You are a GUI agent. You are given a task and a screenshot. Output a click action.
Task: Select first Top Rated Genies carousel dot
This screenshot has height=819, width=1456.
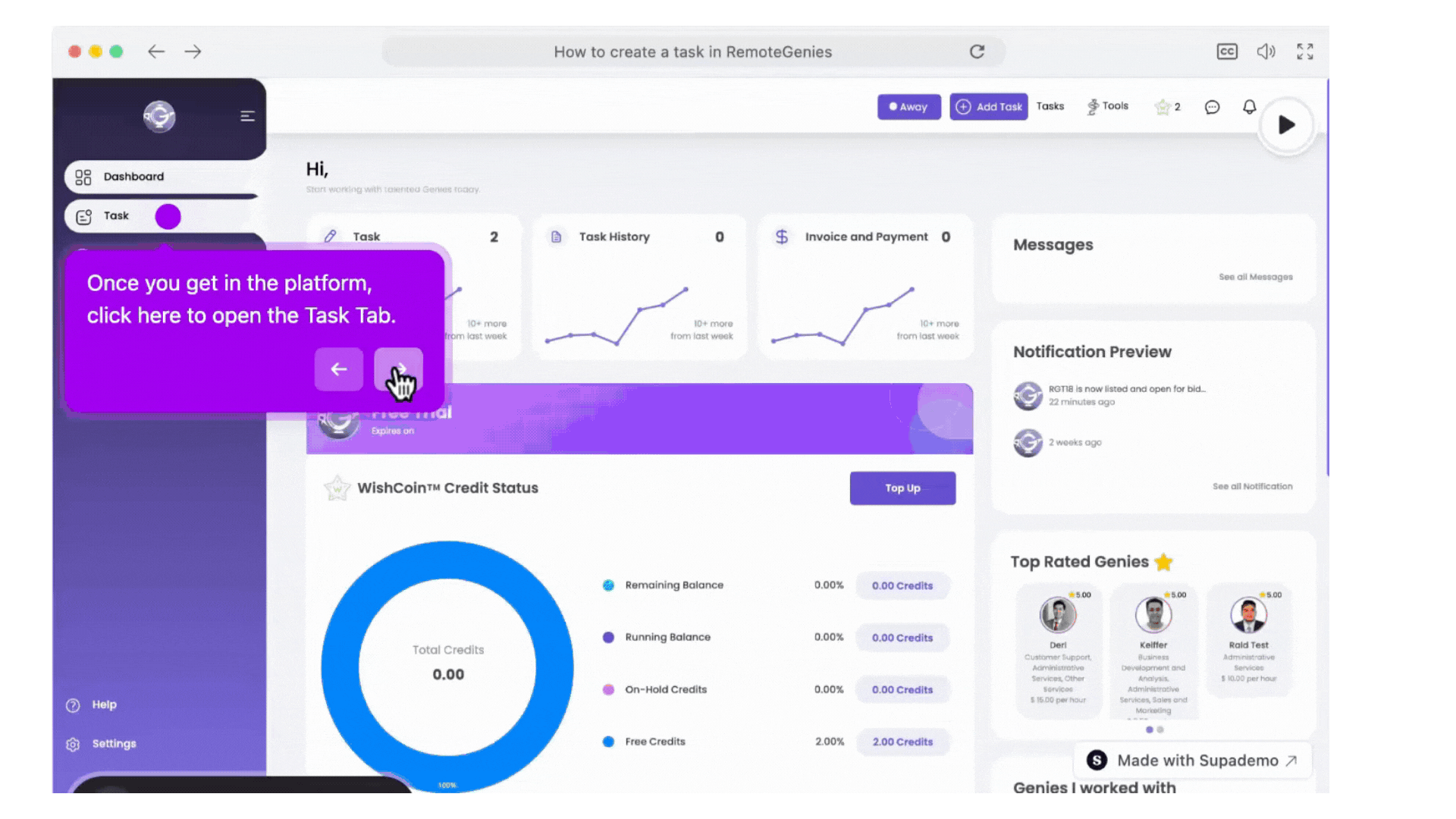coord(1150,730)
